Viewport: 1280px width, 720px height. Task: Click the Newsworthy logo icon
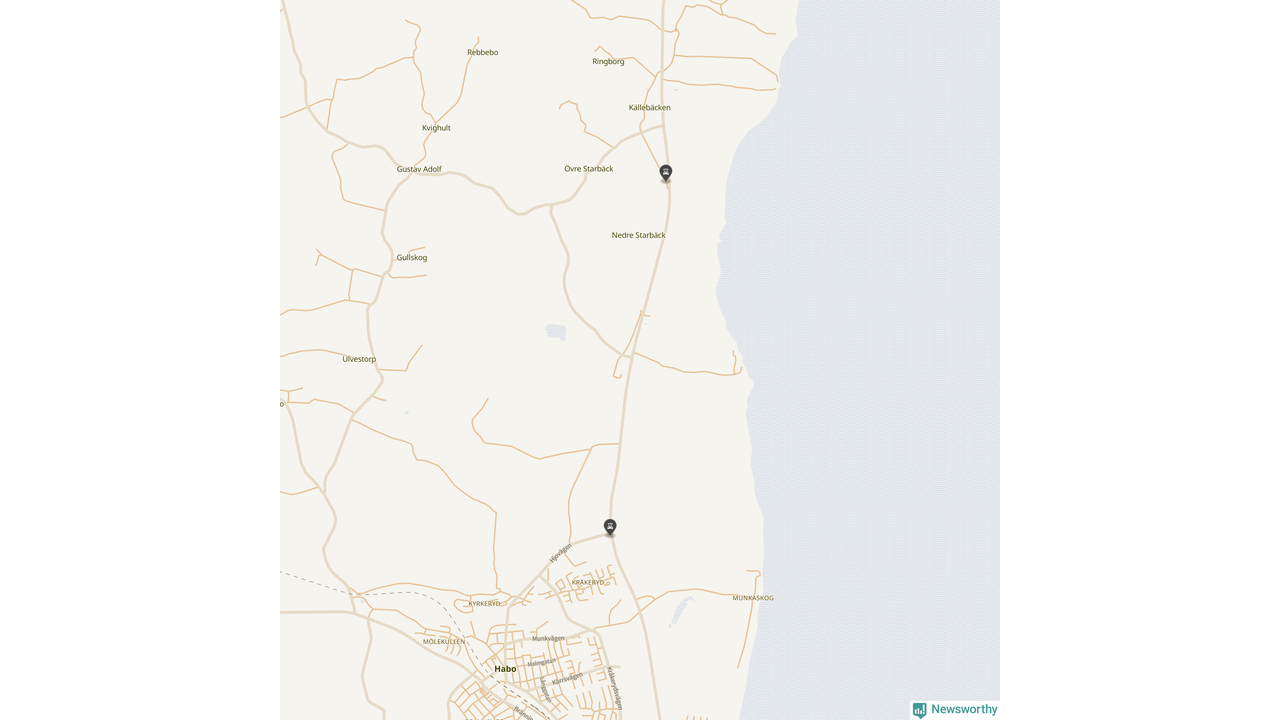[x=919, y=710]
